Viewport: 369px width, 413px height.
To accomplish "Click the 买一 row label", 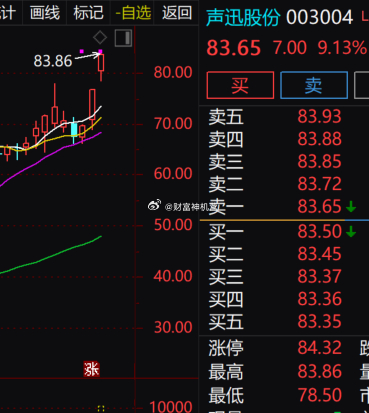I will tap(226, 231).
